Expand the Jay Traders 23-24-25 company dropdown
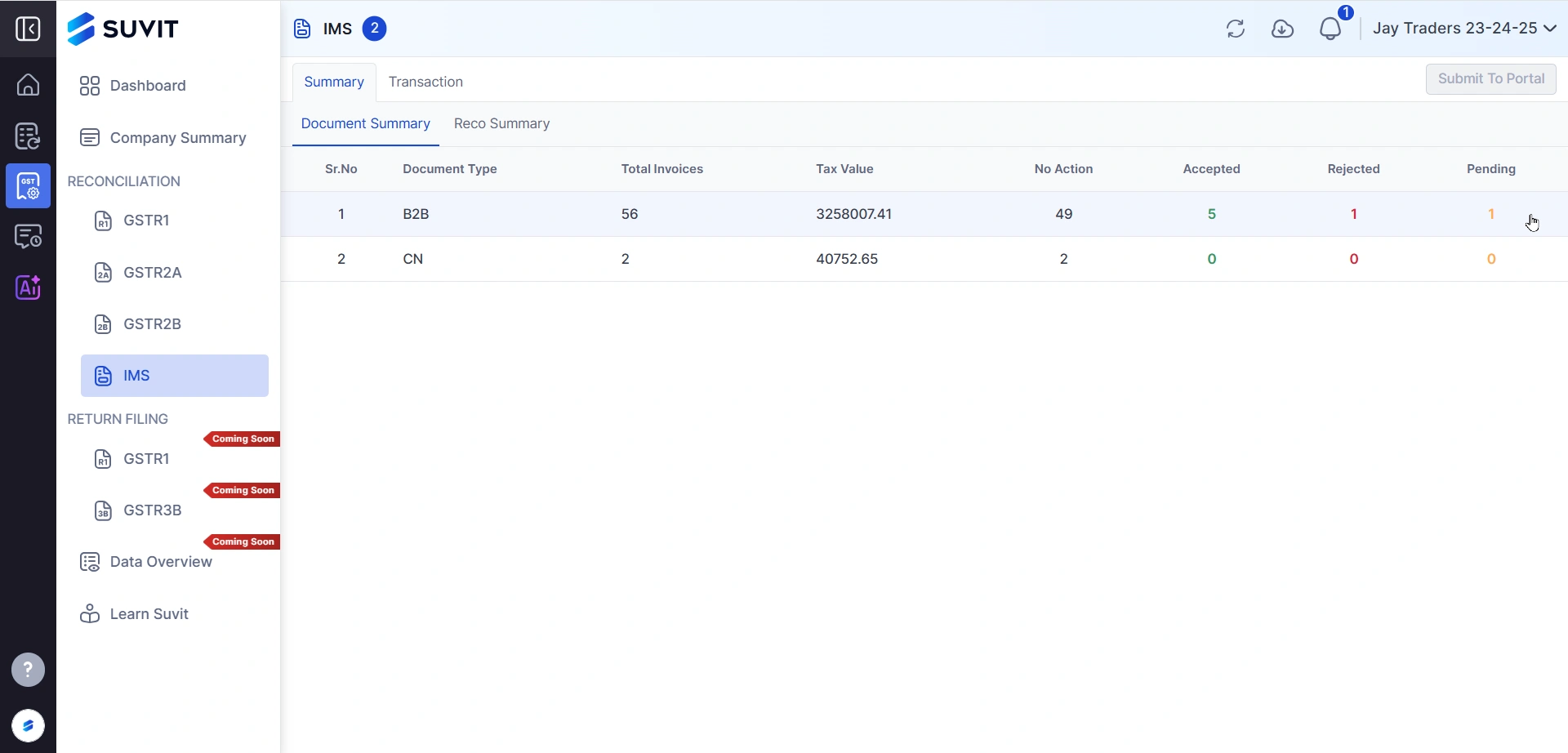The width and height of the screenshot is (1568, 753). point(1464,29)
